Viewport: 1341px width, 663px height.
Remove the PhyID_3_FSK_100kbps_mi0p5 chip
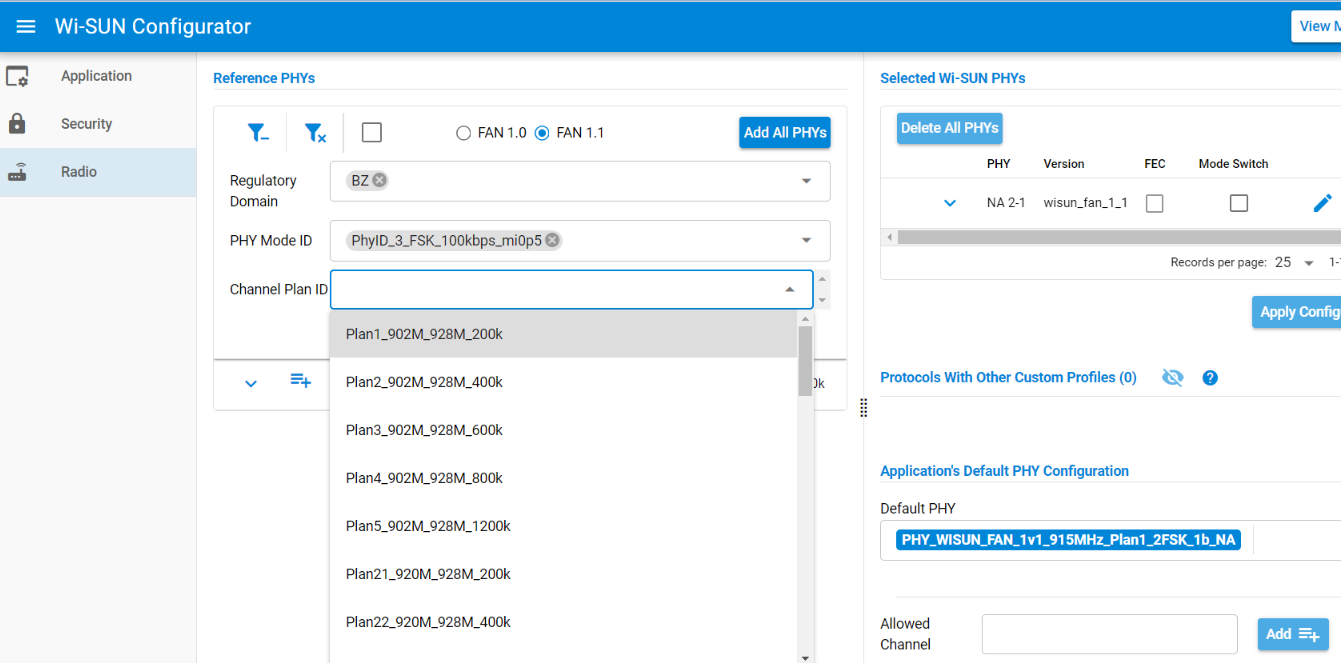(552, 240)
